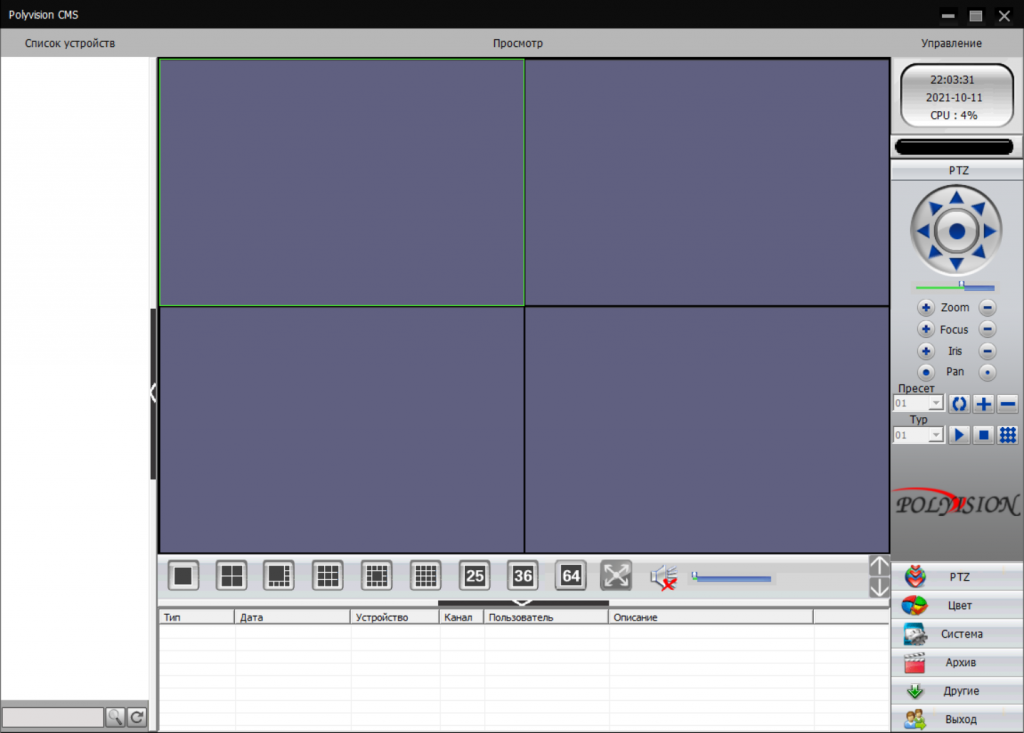
Task: Toggle the muted speaker icon
Action: coord(663,577)
